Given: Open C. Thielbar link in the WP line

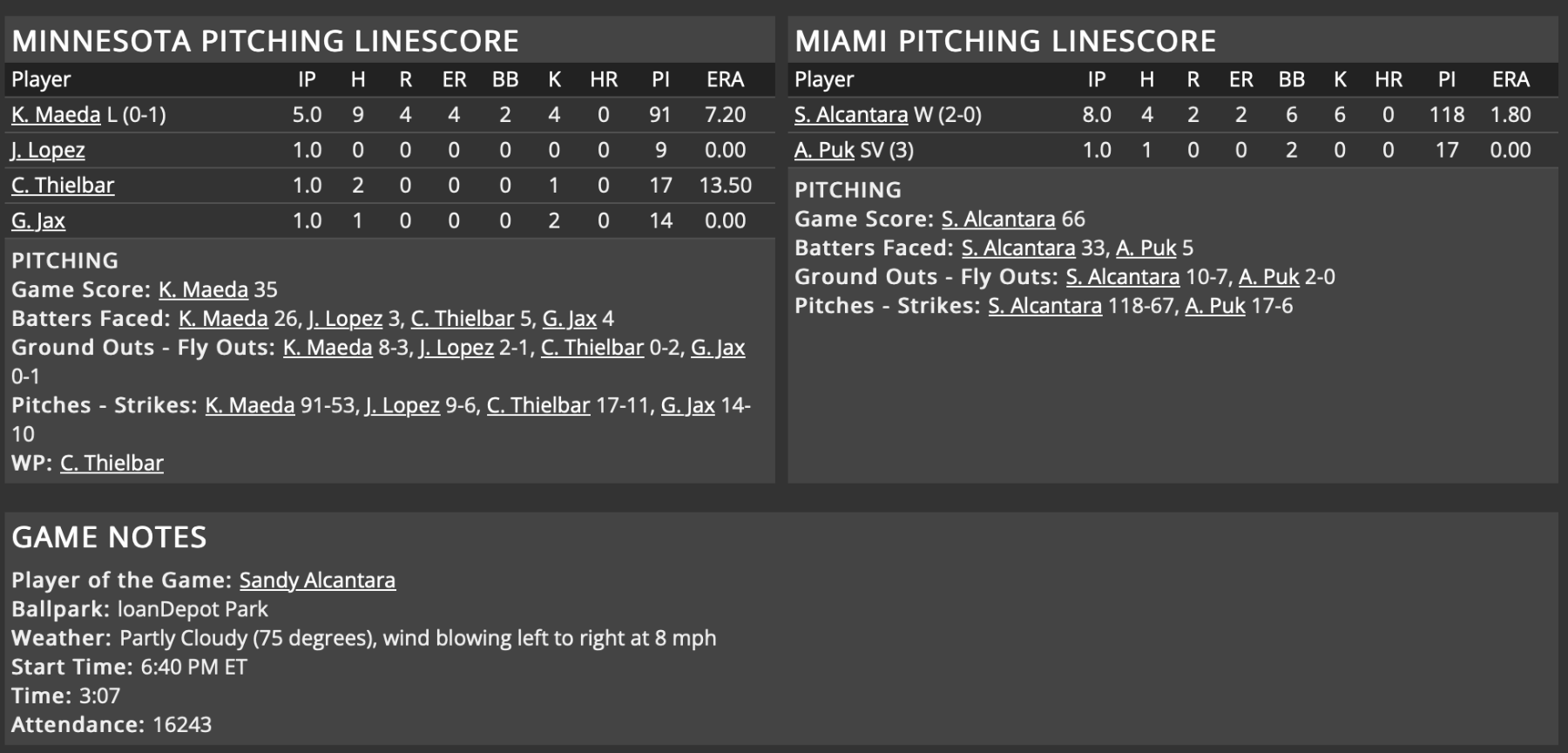Looking at the screenshot, I should pyautogui.click(x=112, y=463).
